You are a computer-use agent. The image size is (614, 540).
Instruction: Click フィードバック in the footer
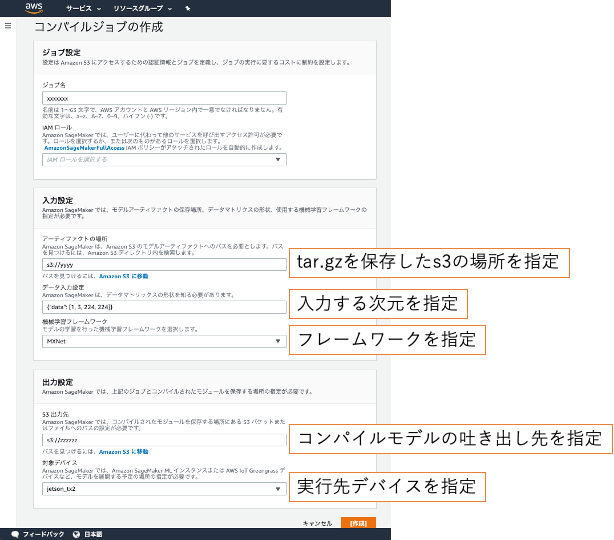coord(43,534)
